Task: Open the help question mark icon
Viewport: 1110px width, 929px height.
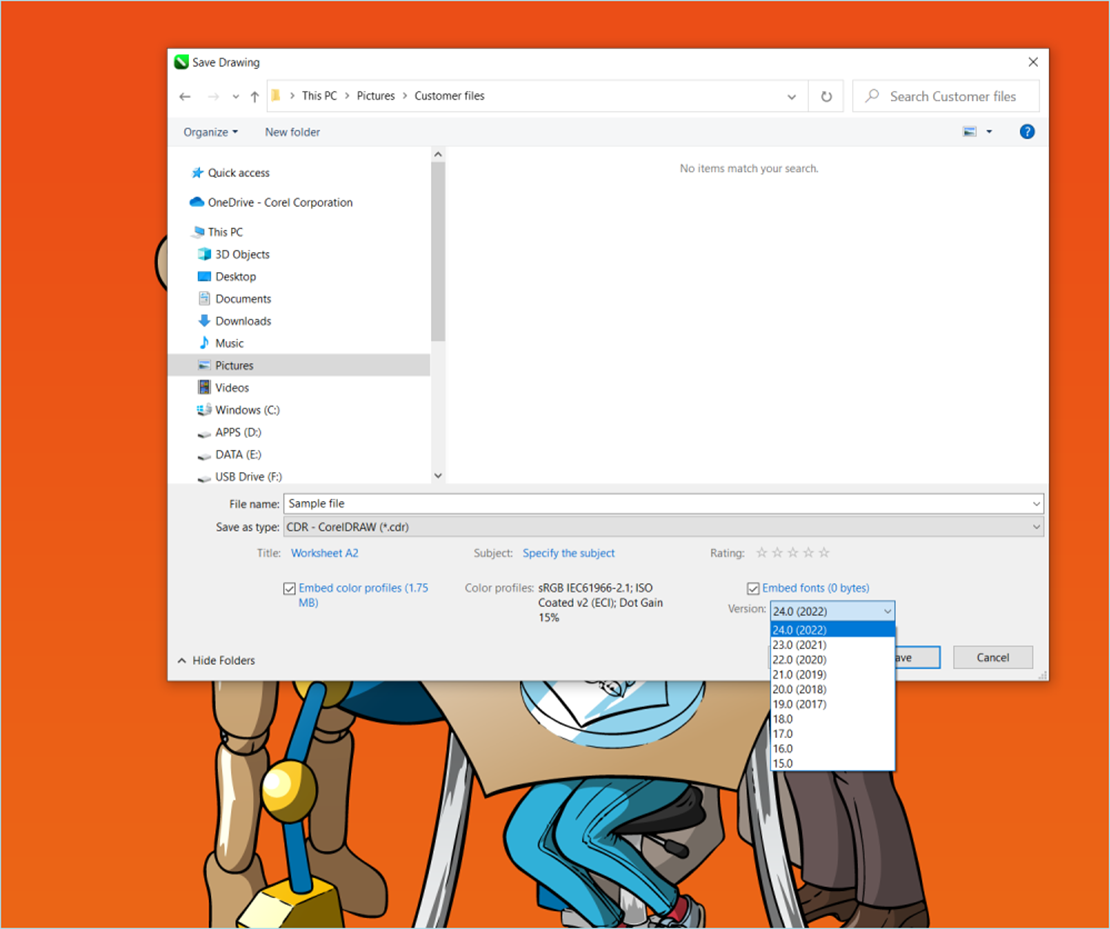Action: point(1026,132)
